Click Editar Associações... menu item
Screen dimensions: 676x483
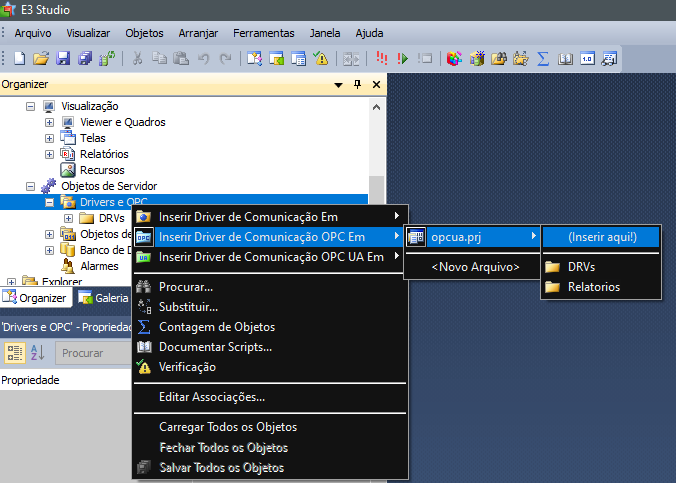(270, 397)
